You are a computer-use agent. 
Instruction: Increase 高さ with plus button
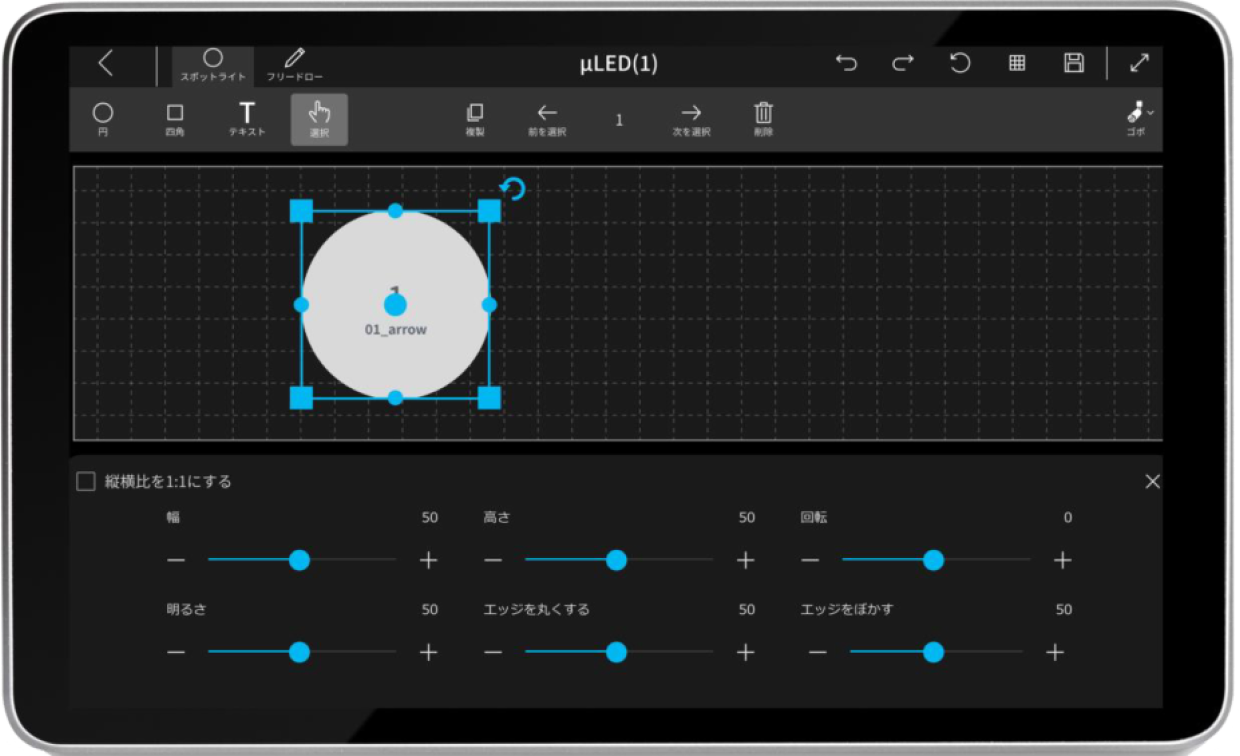(745, 560)
